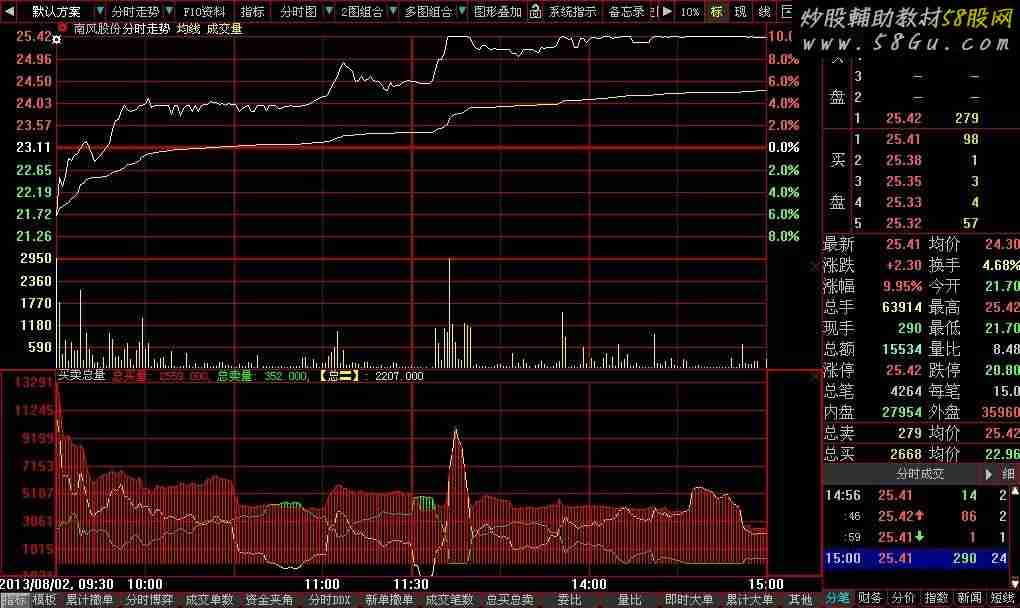Toggle the 标 marker button
Viewport: 1020px width, 608px height.
tap(717, 12)
